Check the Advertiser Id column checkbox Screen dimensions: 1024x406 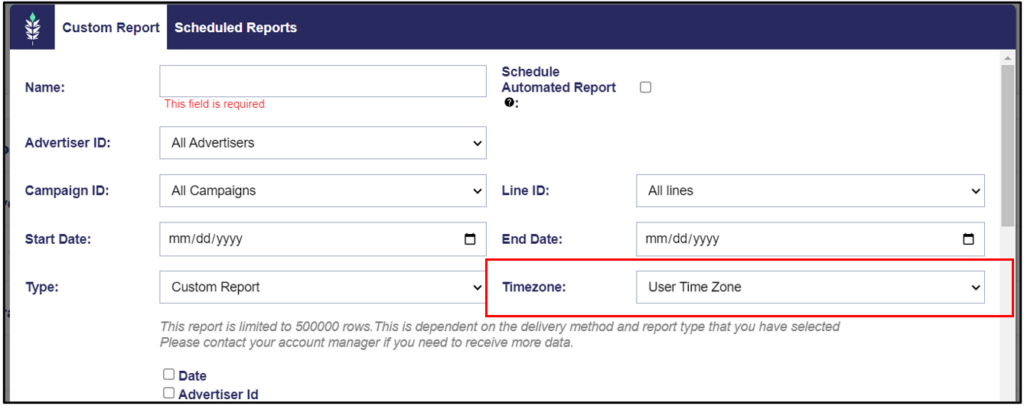click(x=168, y=393)
